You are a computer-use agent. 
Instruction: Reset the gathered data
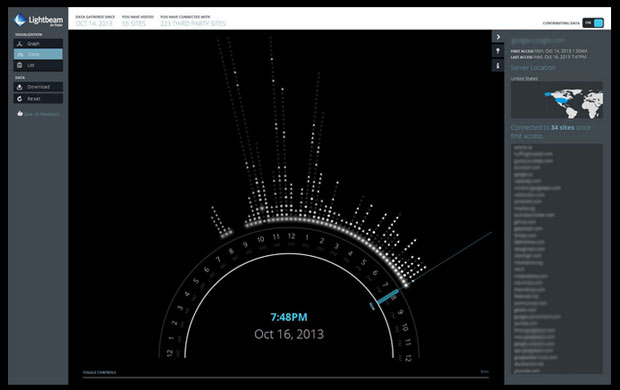point(38,98)
